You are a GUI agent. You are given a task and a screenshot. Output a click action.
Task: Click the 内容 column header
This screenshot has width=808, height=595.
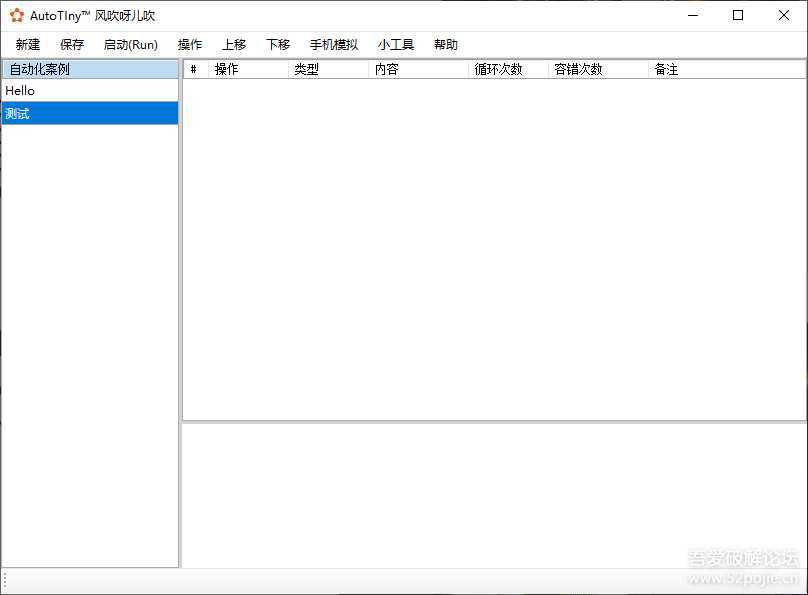pos(386,69)
